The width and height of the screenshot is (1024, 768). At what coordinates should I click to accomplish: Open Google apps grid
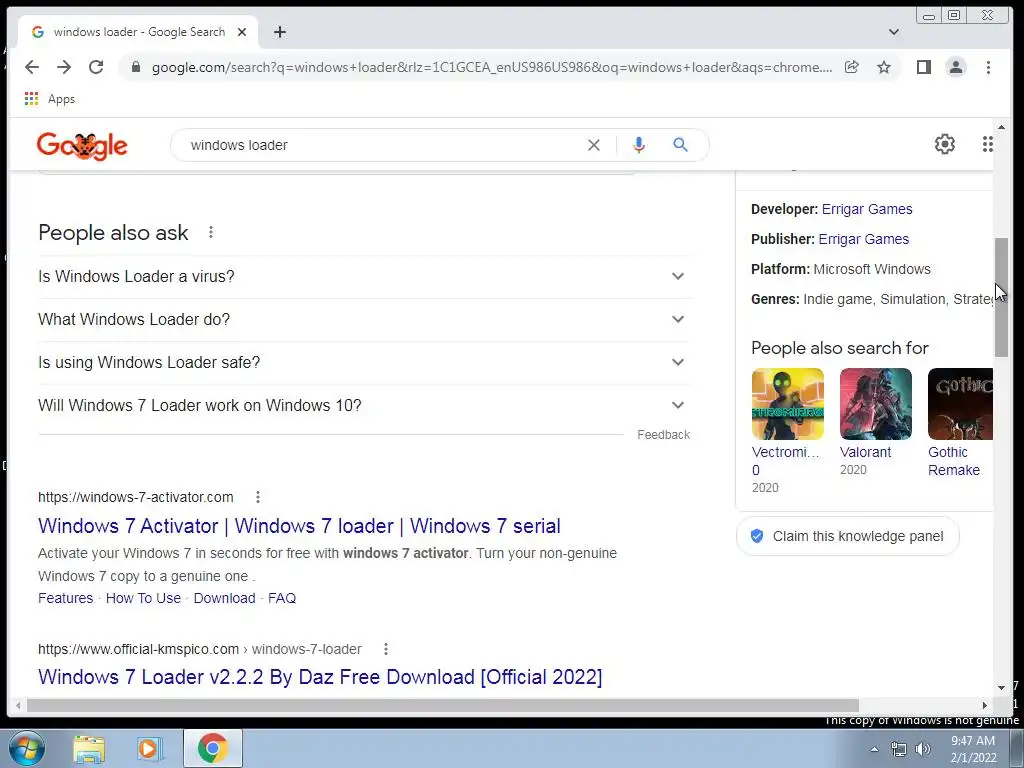[x=987, y=144]
